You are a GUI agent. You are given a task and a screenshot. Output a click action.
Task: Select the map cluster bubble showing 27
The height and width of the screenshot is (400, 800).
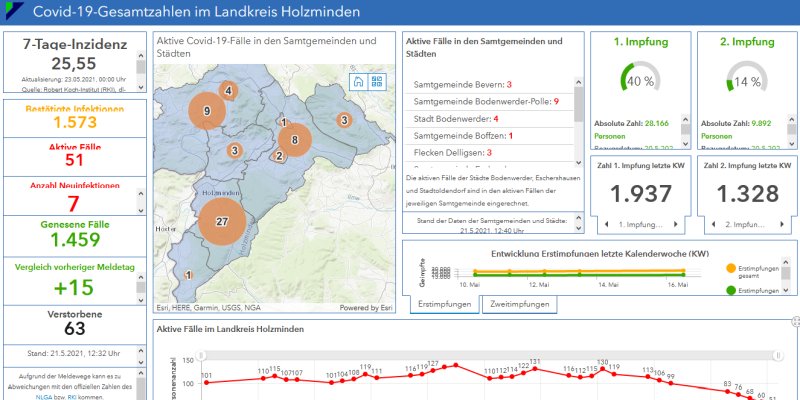[222, 222]
